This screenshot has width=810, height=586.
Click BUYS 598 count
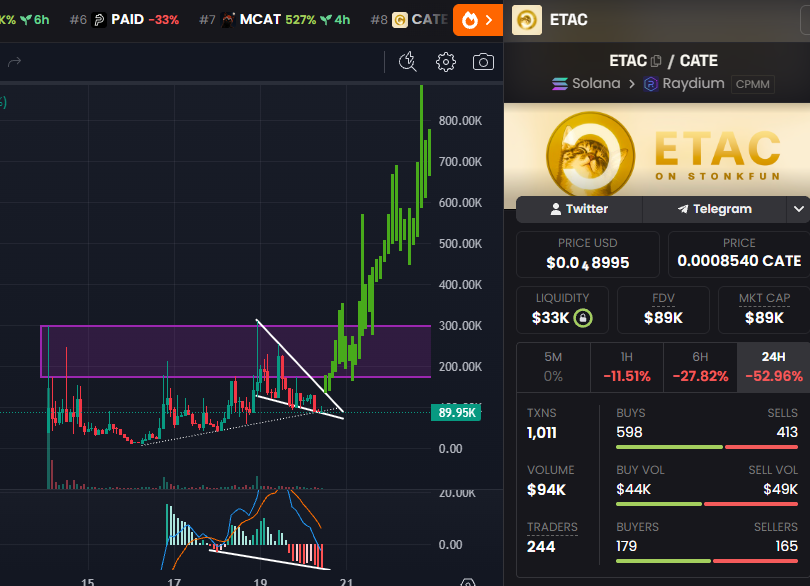click(629, 432)
